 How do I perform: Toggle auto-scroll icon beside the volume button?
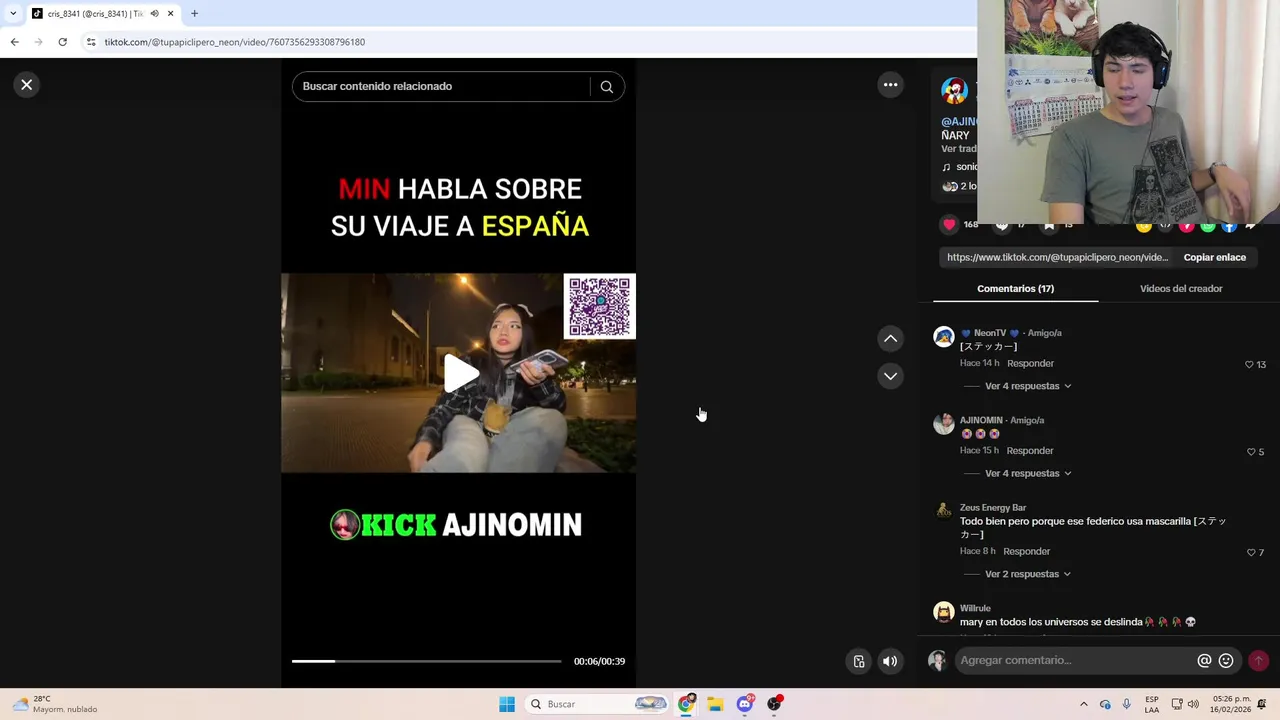[x=858, y=661]
